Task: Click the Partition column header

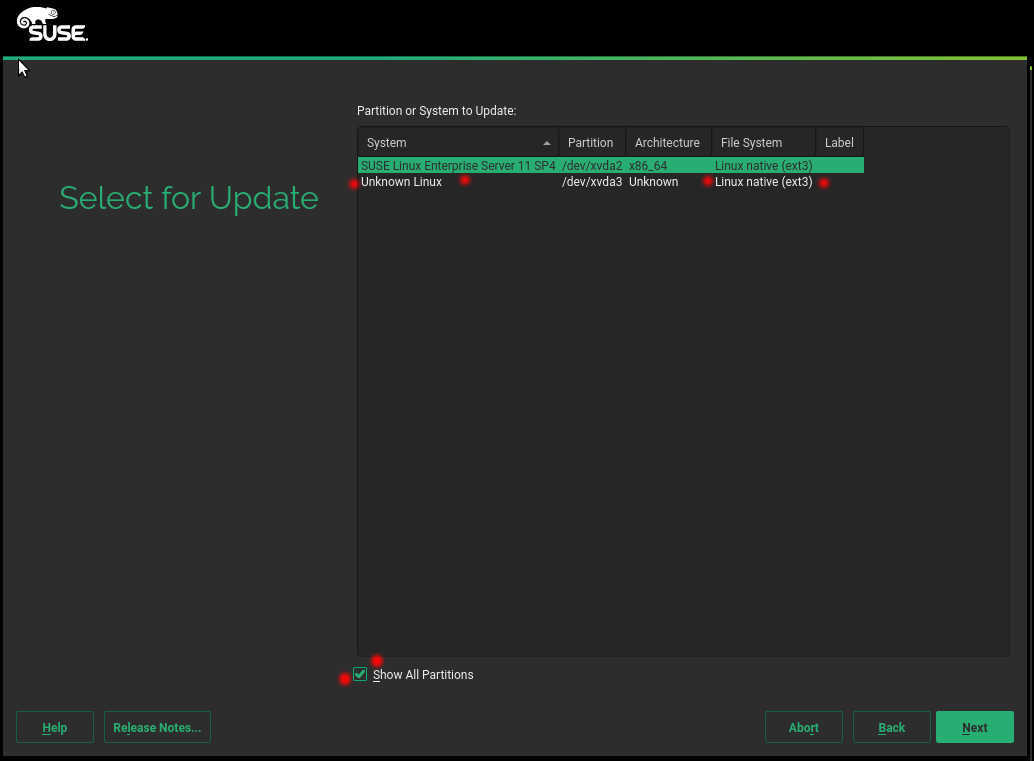Action: click(591, 142)
